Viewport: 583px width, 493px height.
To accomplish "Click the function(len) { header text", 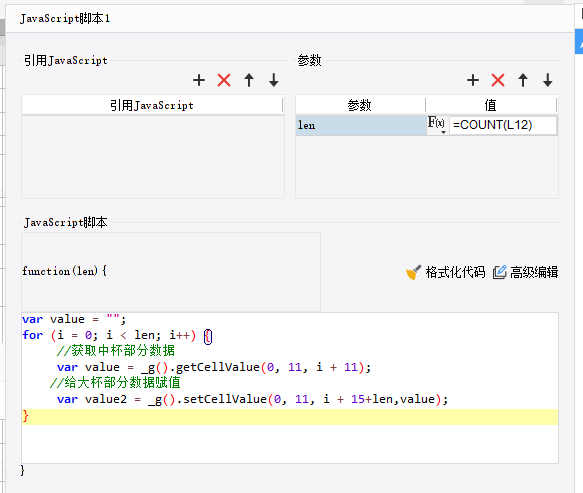I will 64,271.
